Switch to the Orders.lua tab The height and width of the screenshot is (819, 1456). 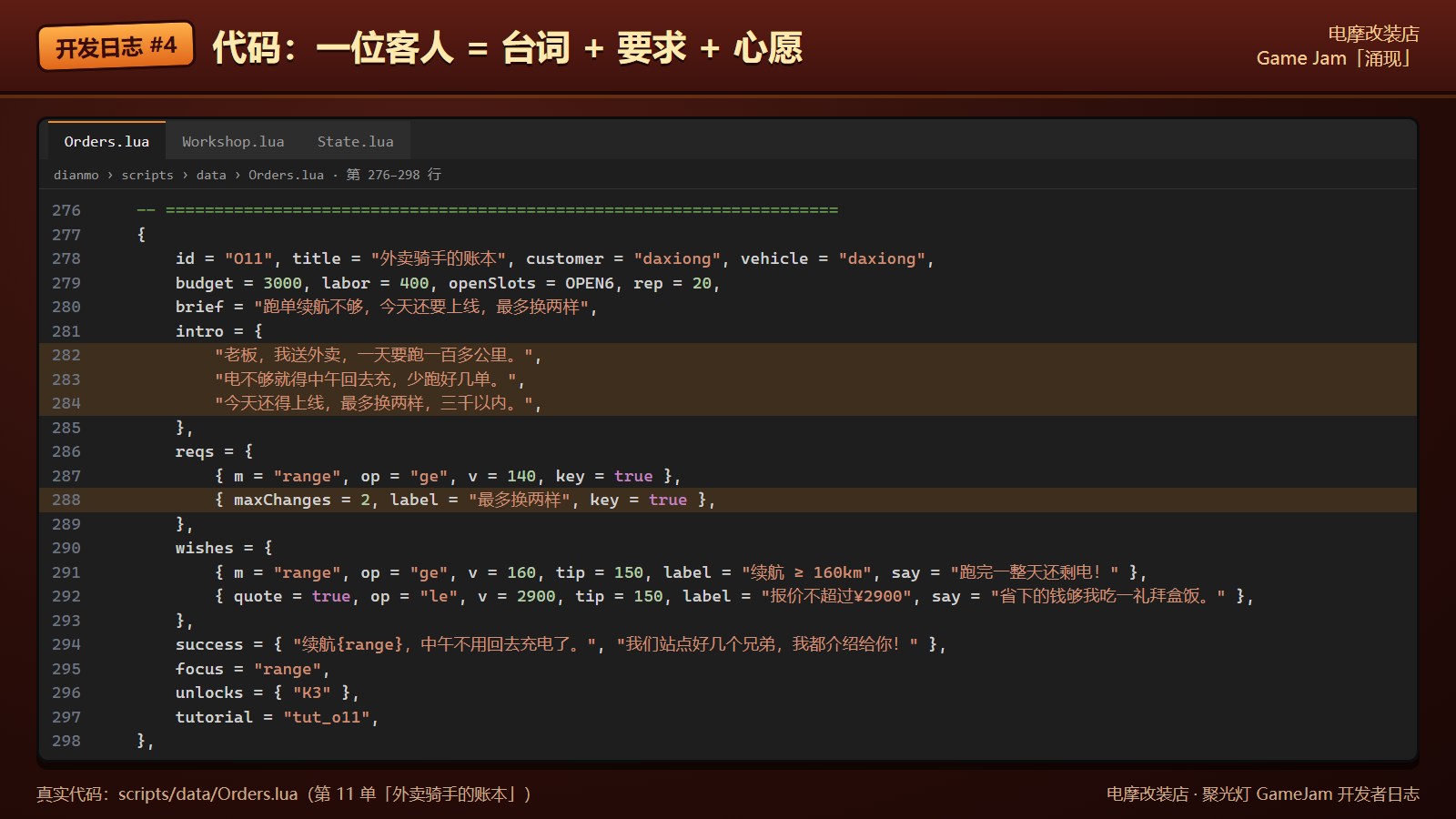106,141
